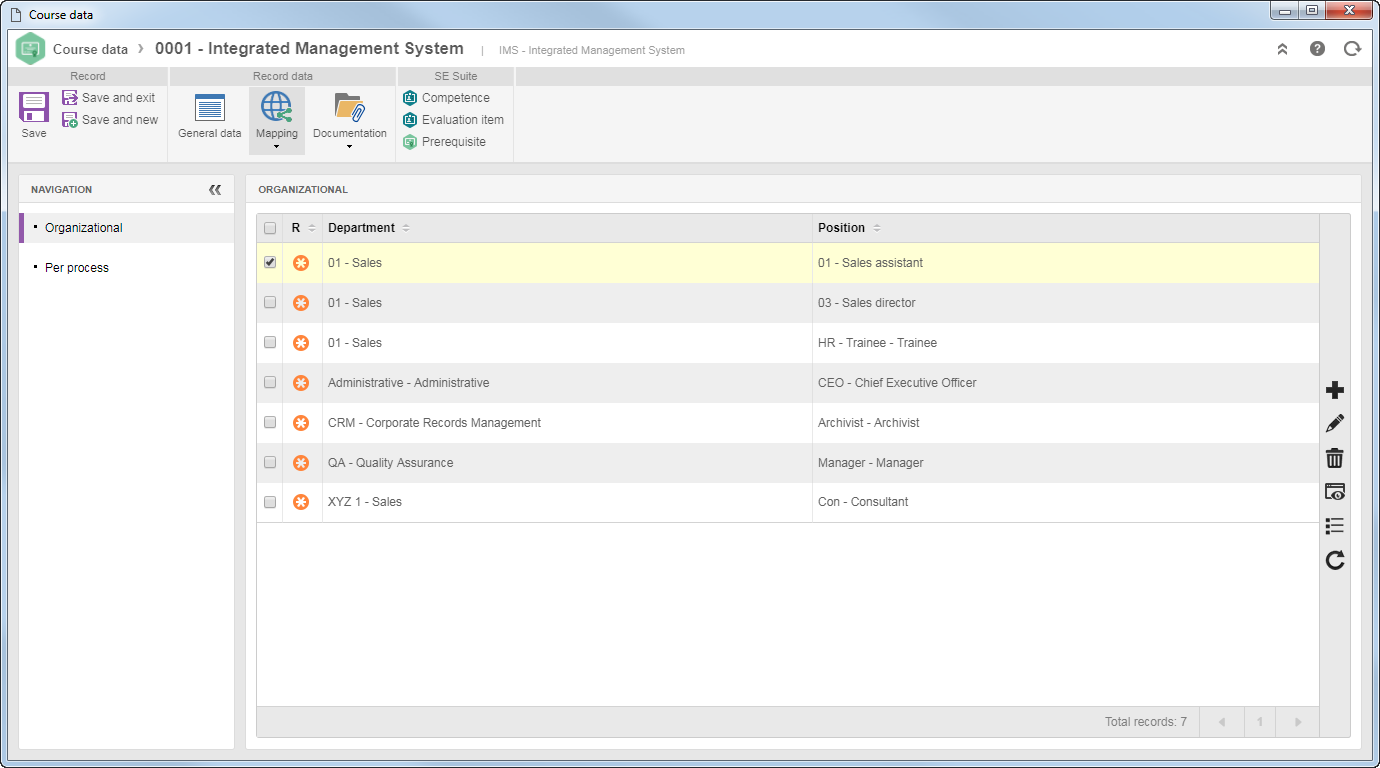Select Per process in navigation
Viewport: 1380px width, 768px height.
pyautogui.click(x=77, y=268)
